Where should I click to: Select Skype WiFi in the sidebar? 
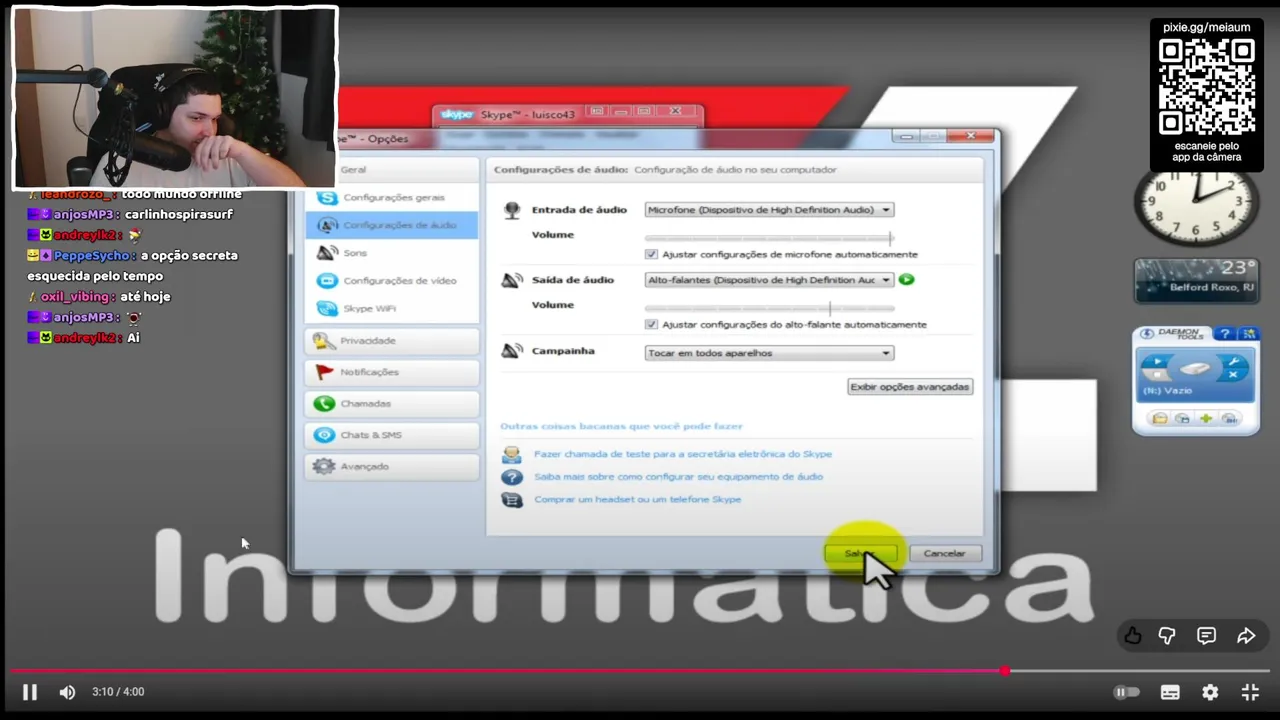click(x=393, y=309)
